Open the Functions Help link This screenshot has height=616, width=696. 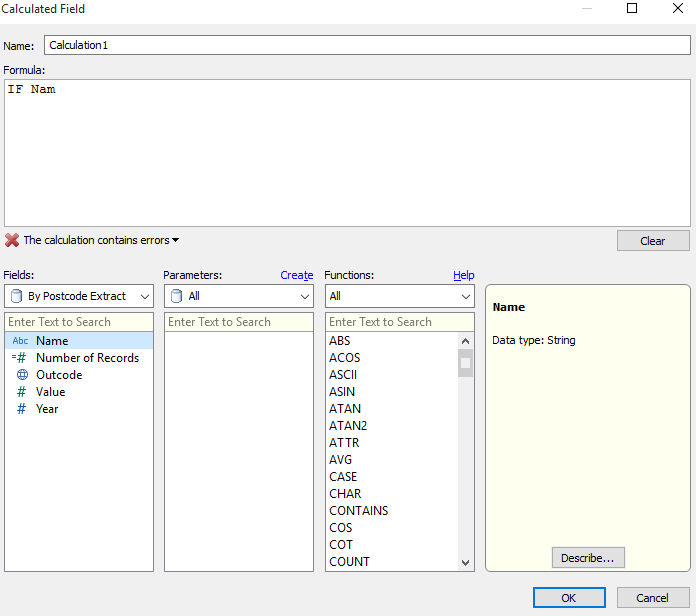click(463, 275)
